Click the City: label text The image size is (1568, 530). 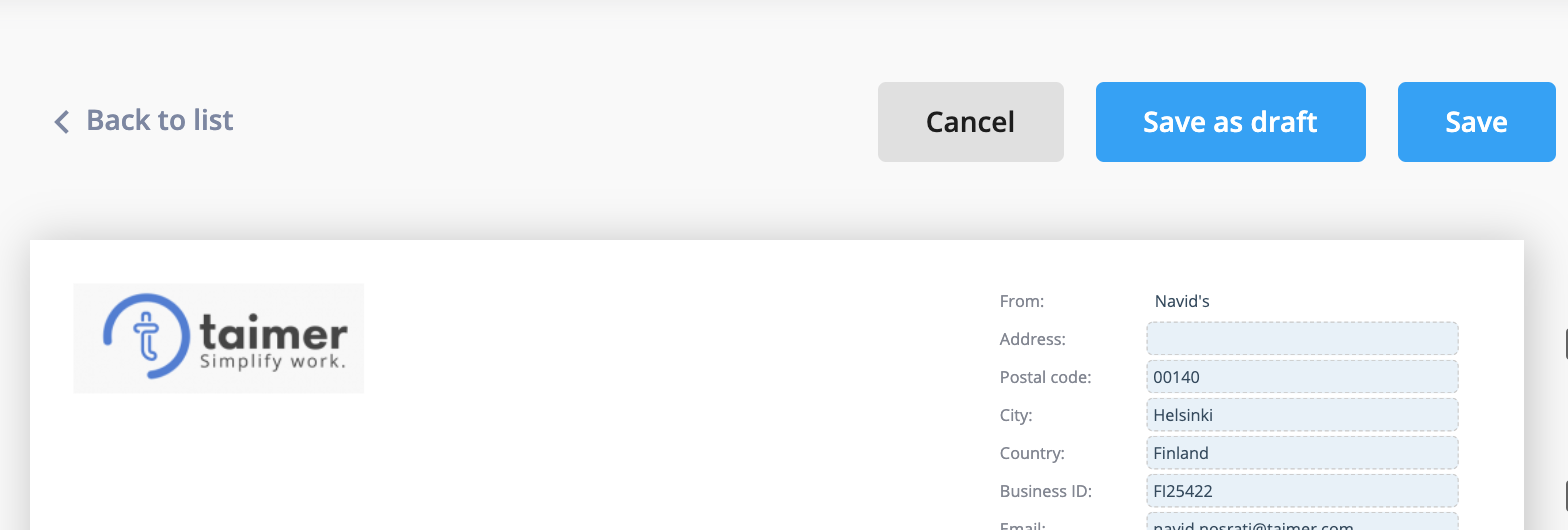1016,415
